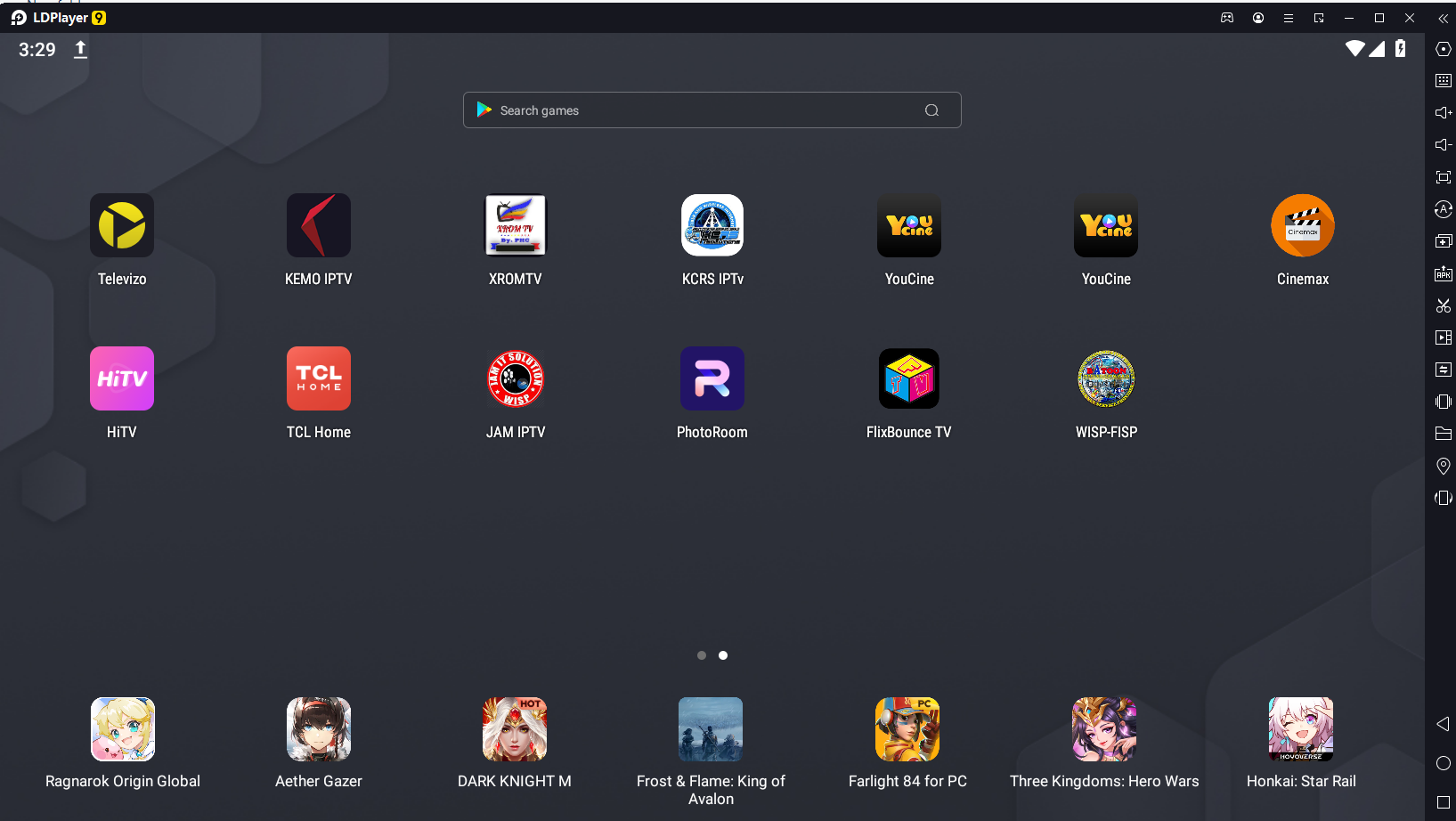1456x821 pixels.
Task: Open LDPlayer settings hexagon icon
Action: [x=1444, y=49]
